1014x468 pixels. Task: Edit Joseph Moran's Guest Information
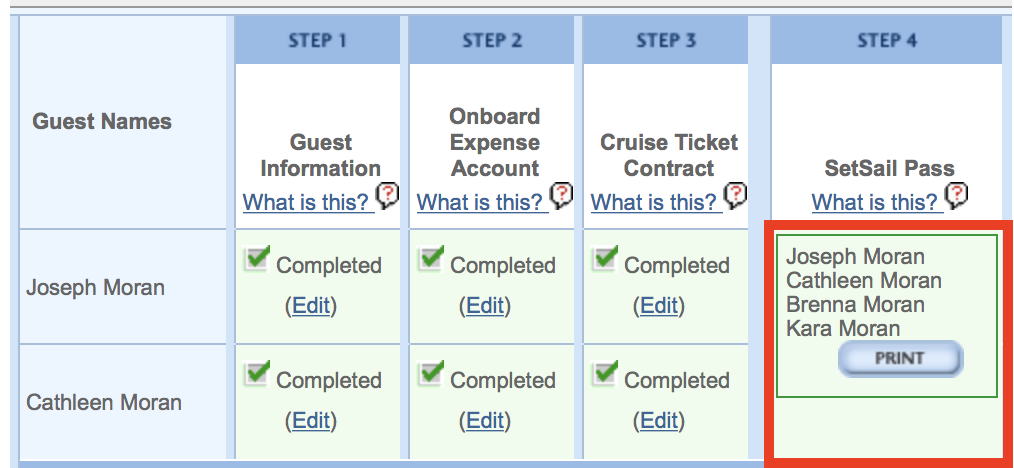311,305
